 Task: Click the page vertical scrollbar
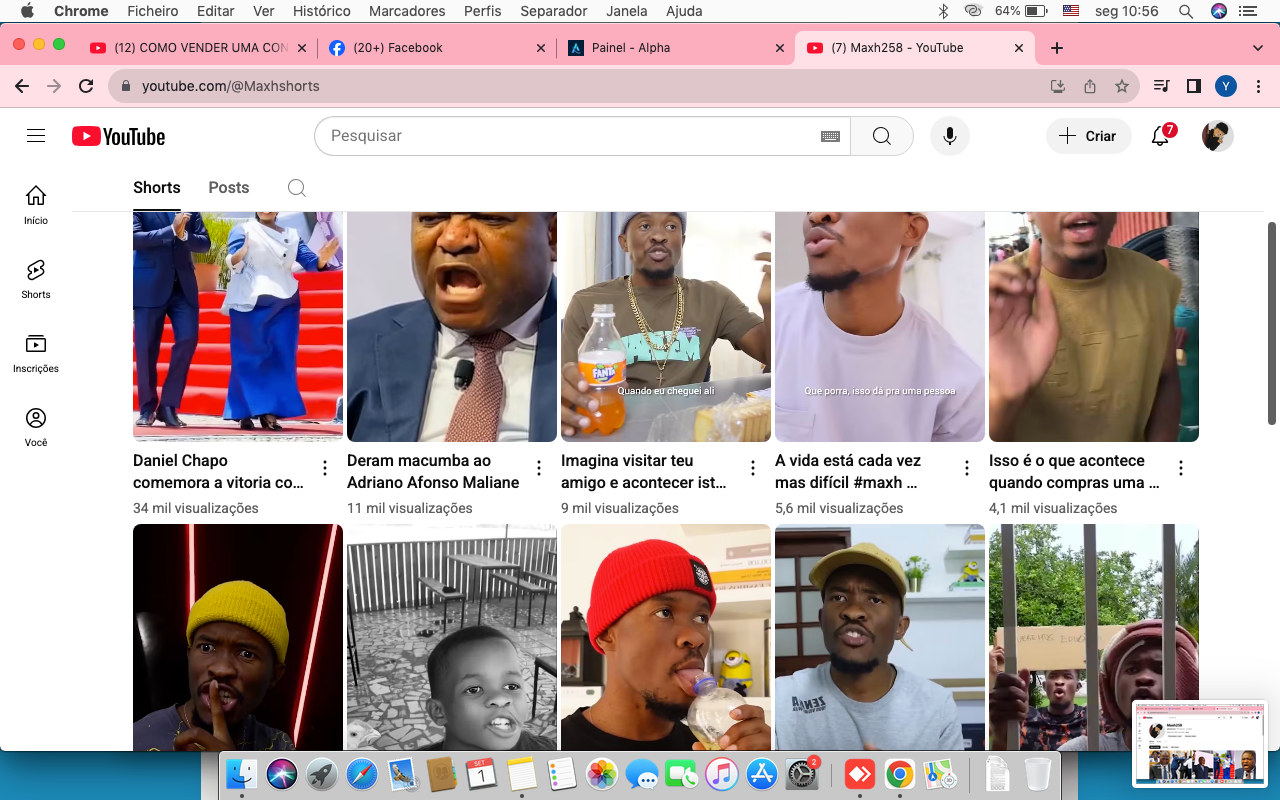(x=1272, y=320)
